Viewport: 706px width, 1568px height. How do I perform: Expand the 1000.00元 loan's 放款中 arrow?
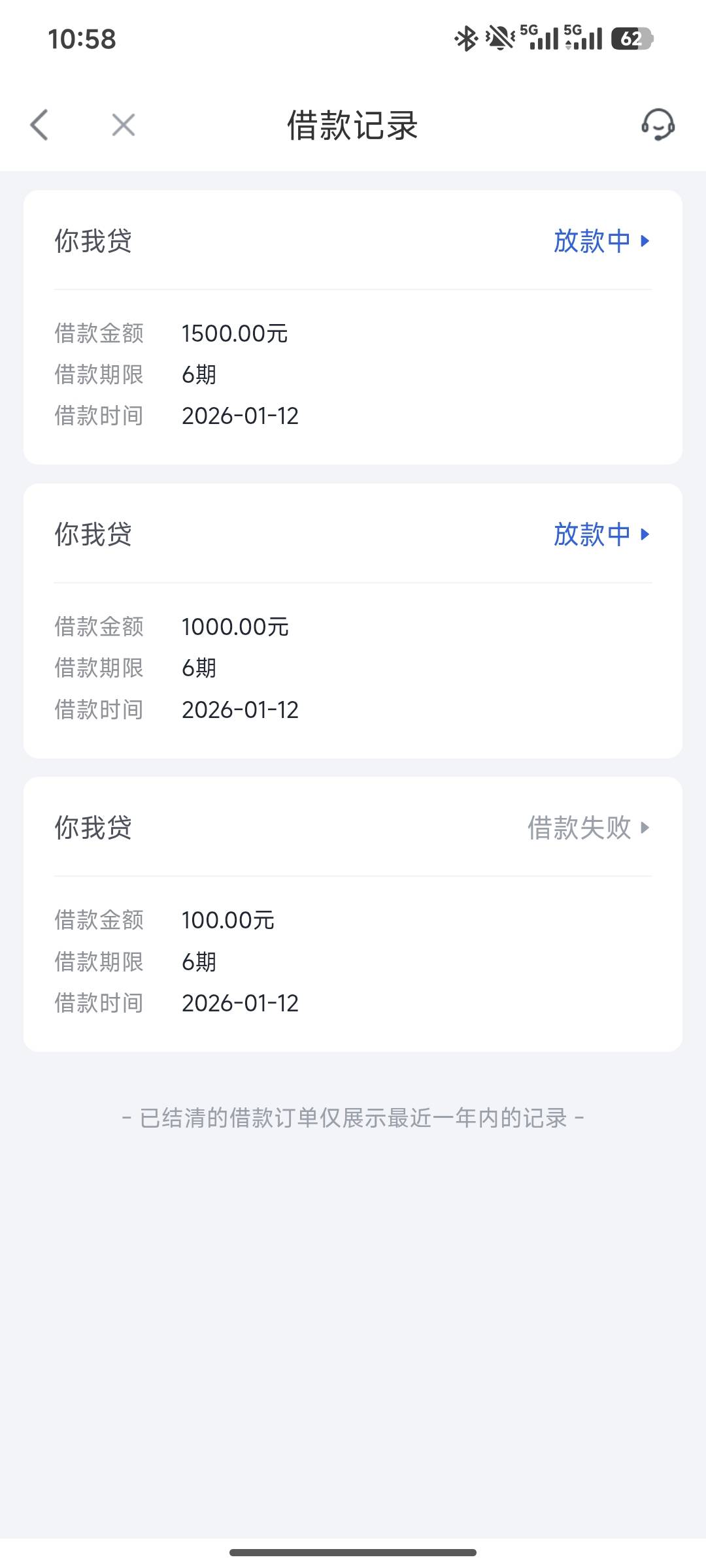[645, 534]
